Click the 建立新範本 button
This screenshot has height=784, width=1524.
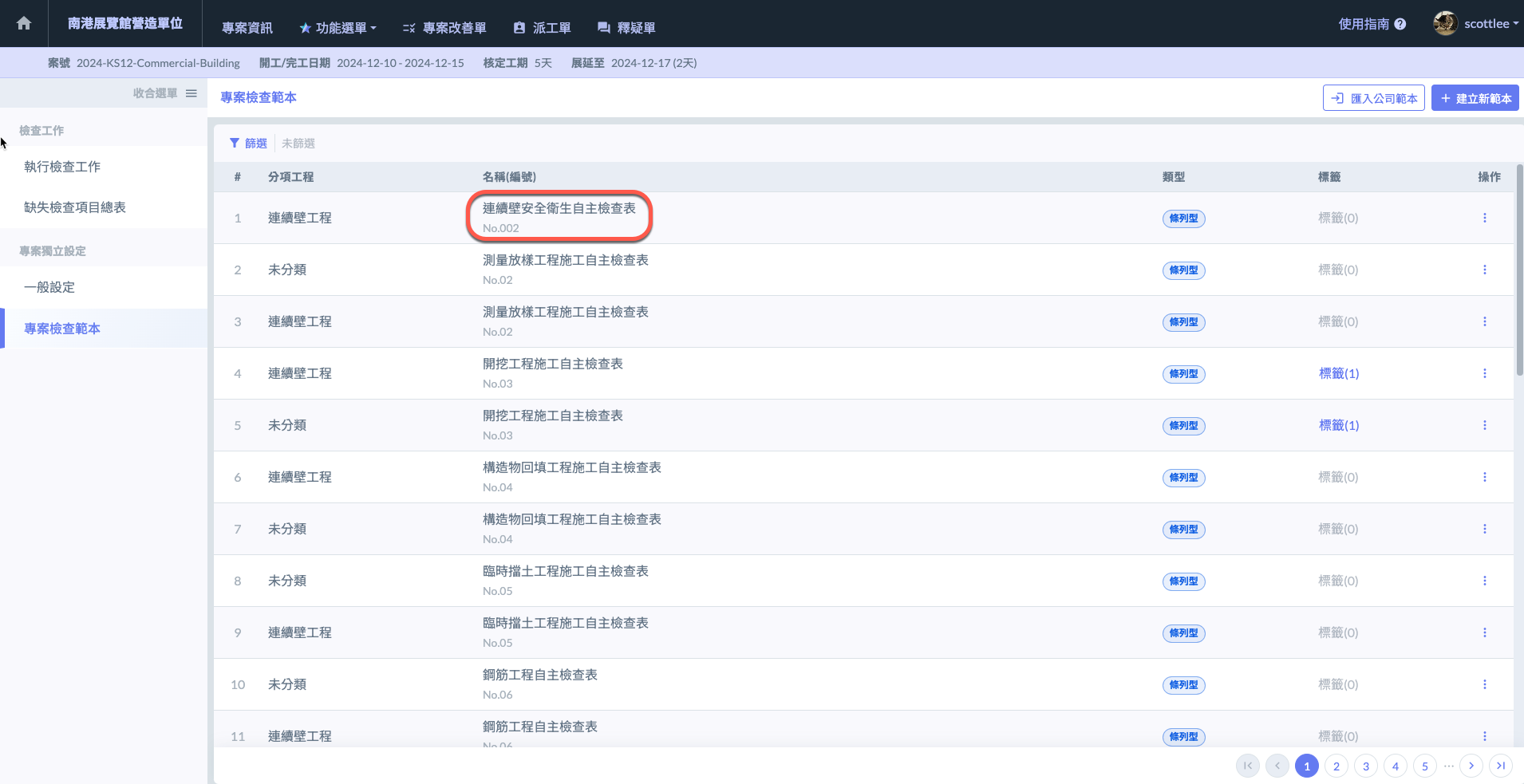(x=1475, y=98)
